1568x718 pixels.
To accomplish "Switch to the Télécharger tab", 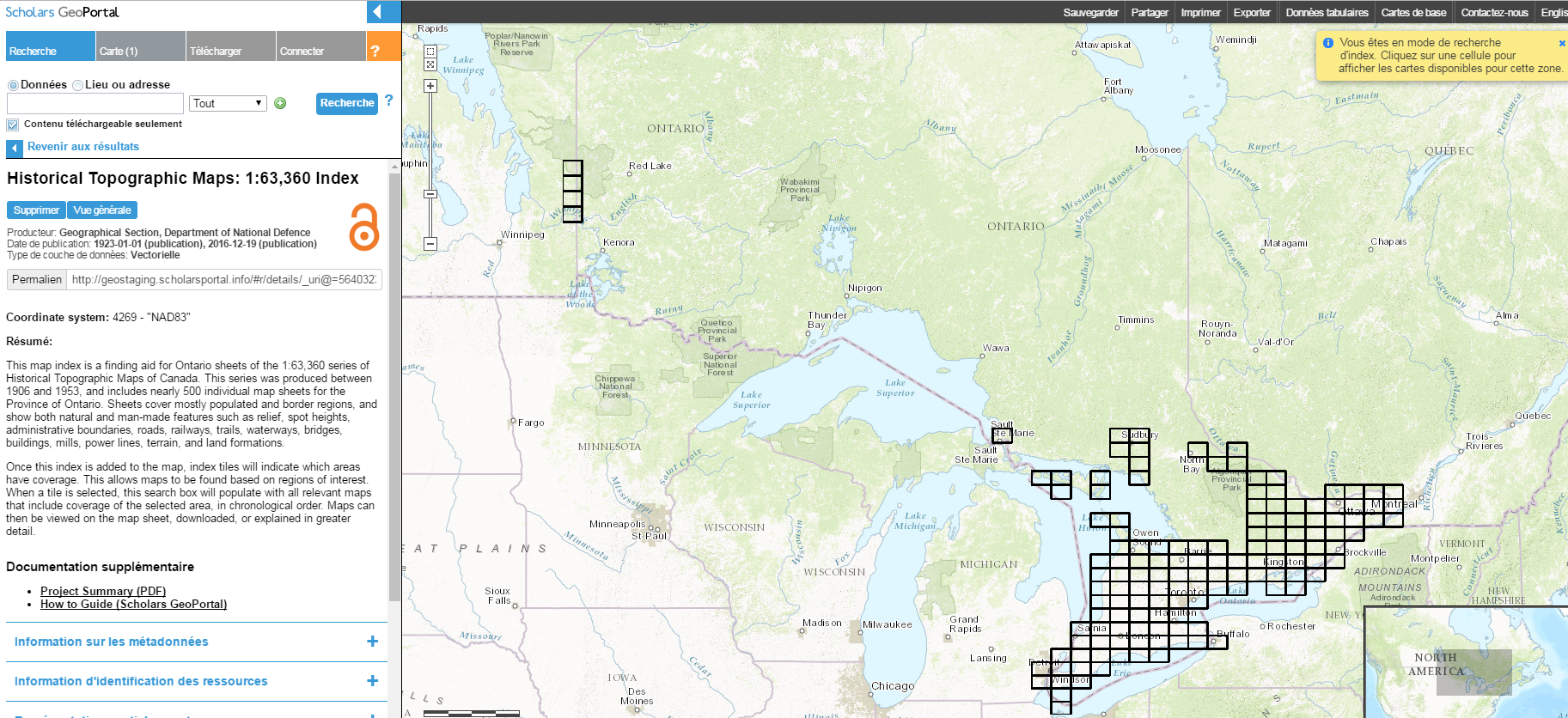I will click(x=231, y=46).
